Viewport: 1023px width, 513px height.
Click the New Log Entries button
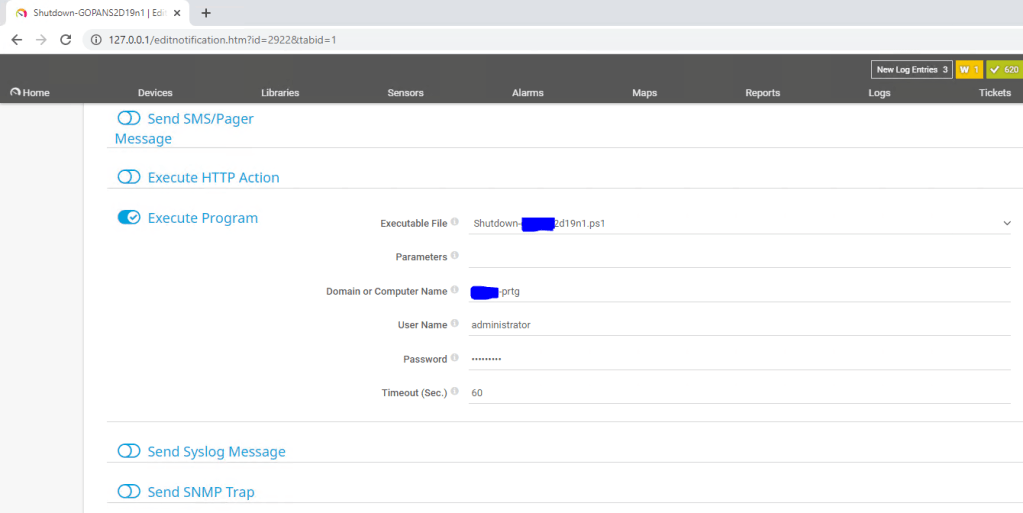click(x=911, y=70)
